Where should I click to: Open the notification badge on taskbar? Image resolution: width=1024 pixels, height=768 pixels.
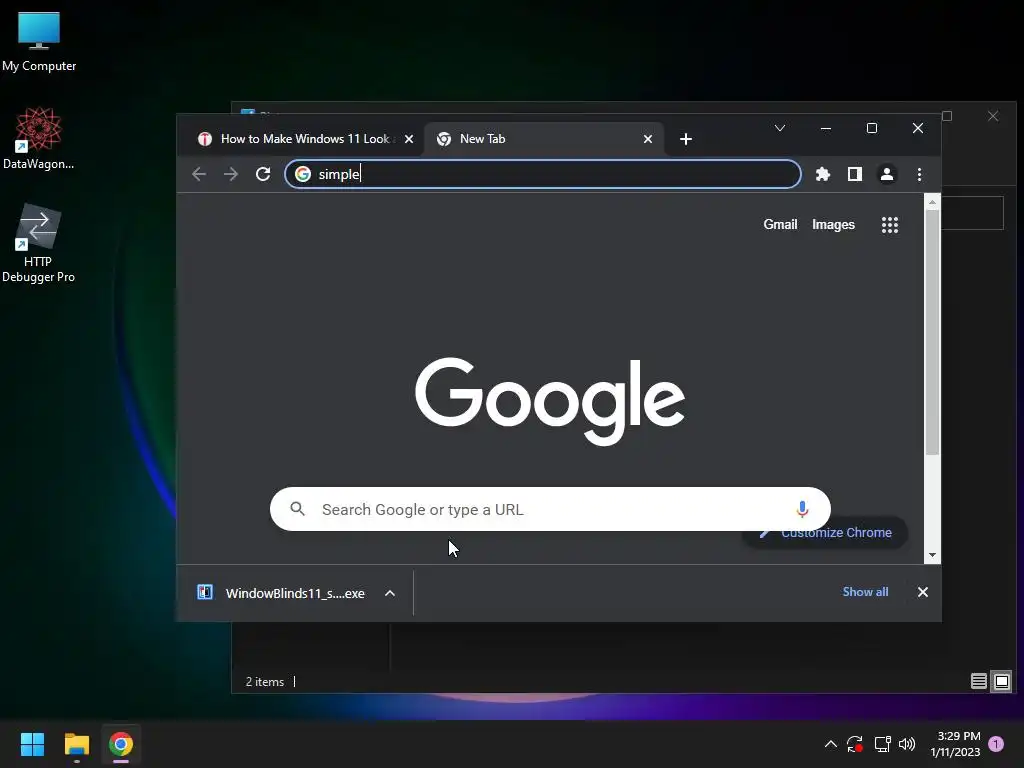click(996, 743)
